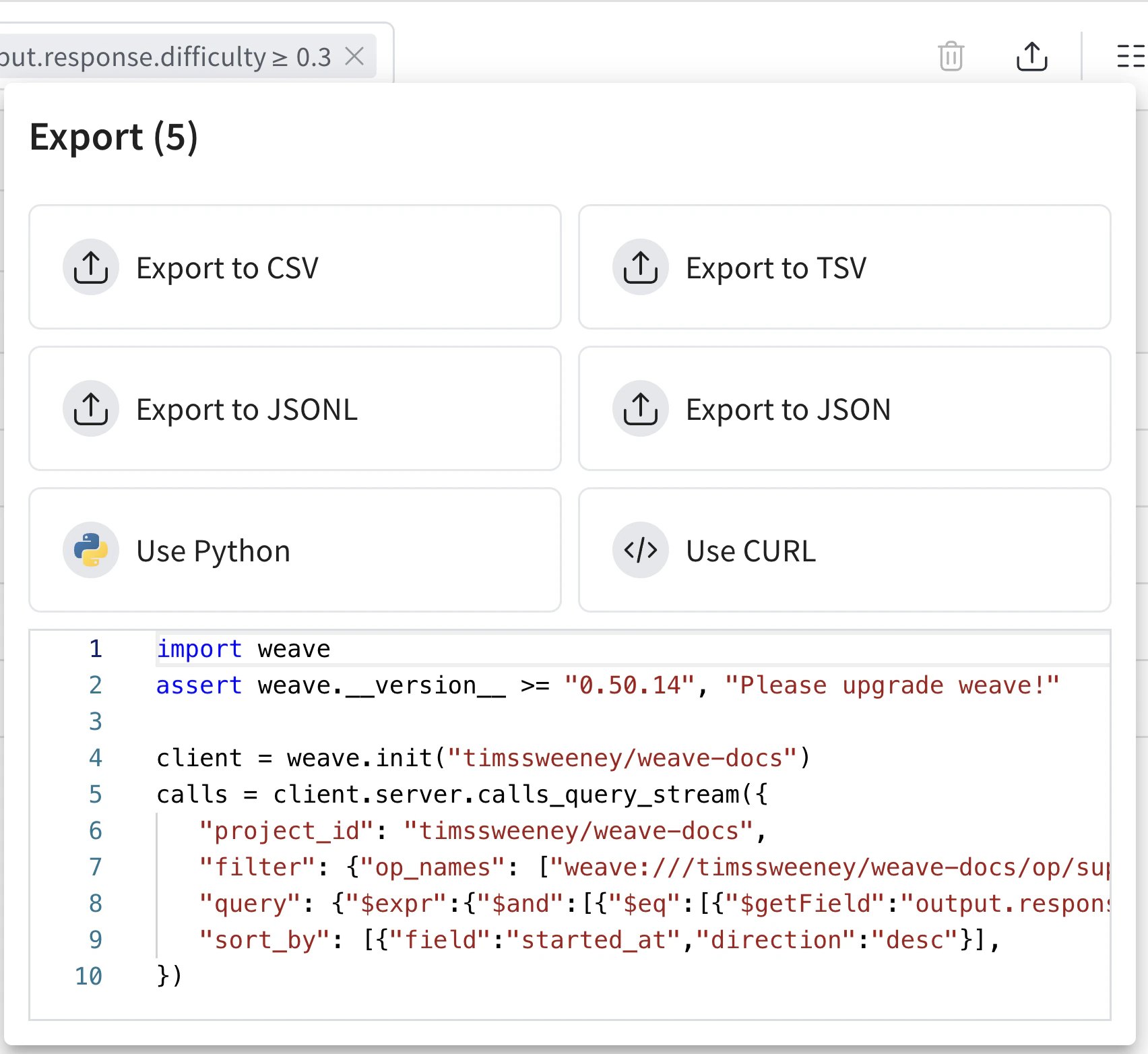
Task: Choose Export to TSV option
Action: click(x=843, y=268)
